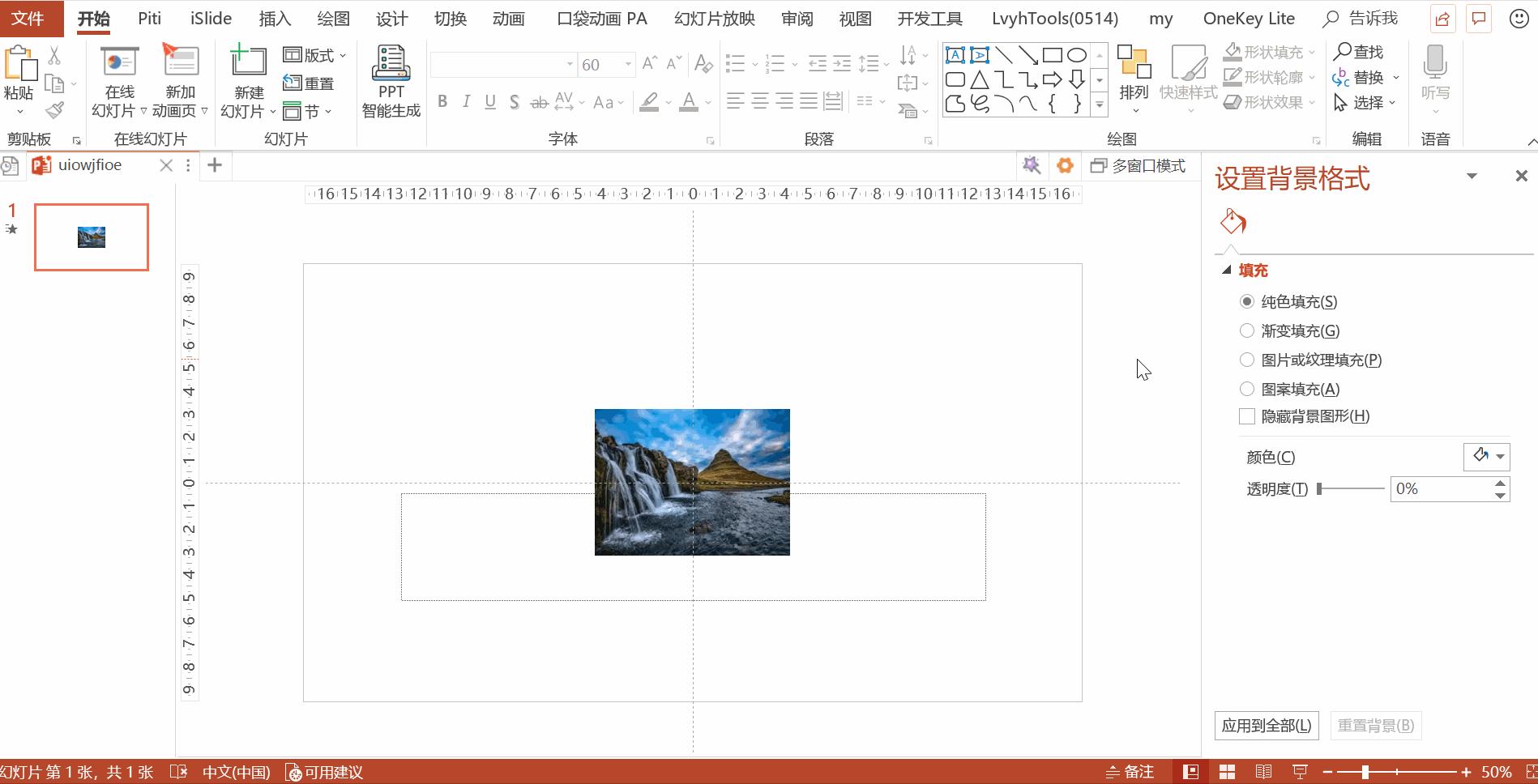Viewport: 1538px width, 784px height.
Task: Open the font size dropdown
Action: click(x=628, y=64)
